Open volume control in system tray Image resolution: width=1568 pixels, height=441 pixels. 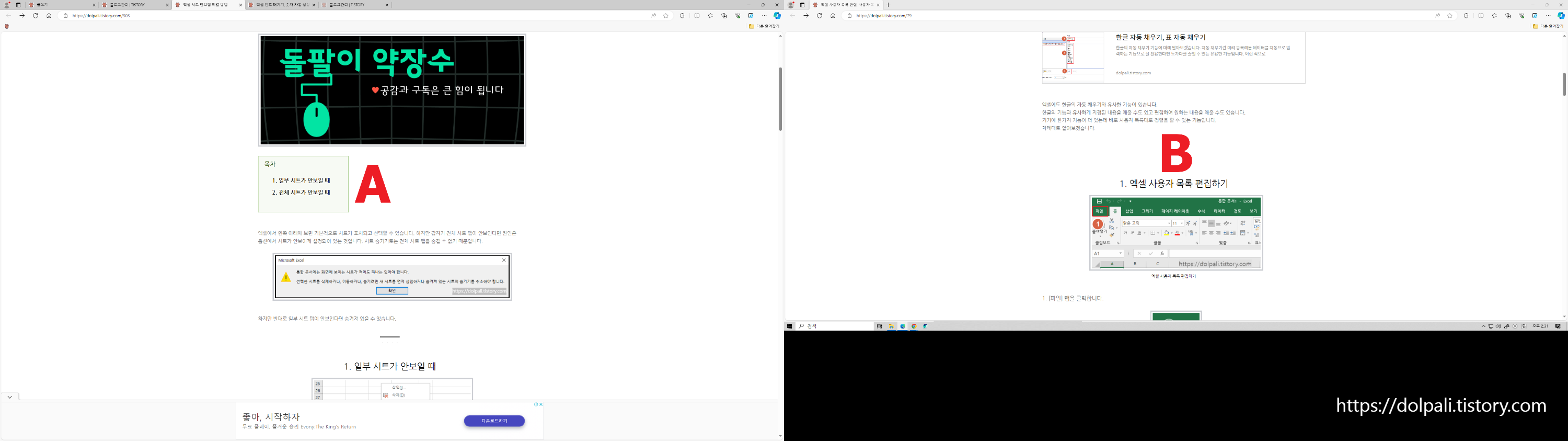tap(1498, 326)
